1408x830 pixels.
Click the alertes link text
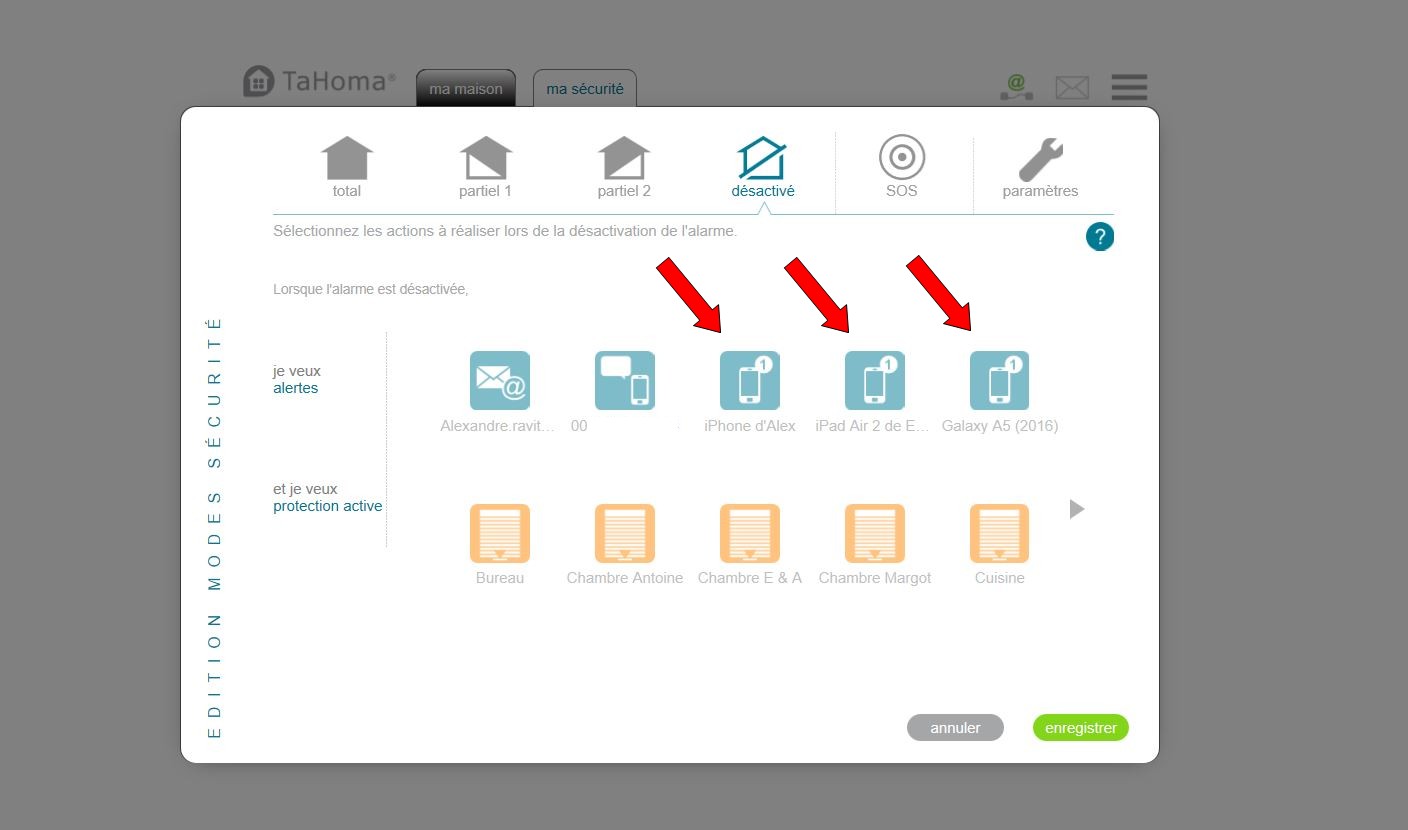pos(296,388)
